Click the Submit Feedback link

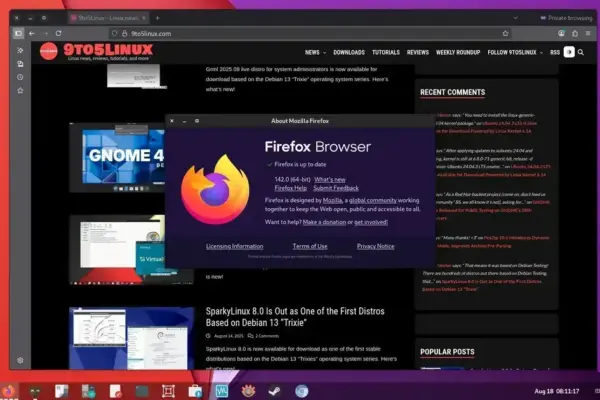[x=336, y=188]
